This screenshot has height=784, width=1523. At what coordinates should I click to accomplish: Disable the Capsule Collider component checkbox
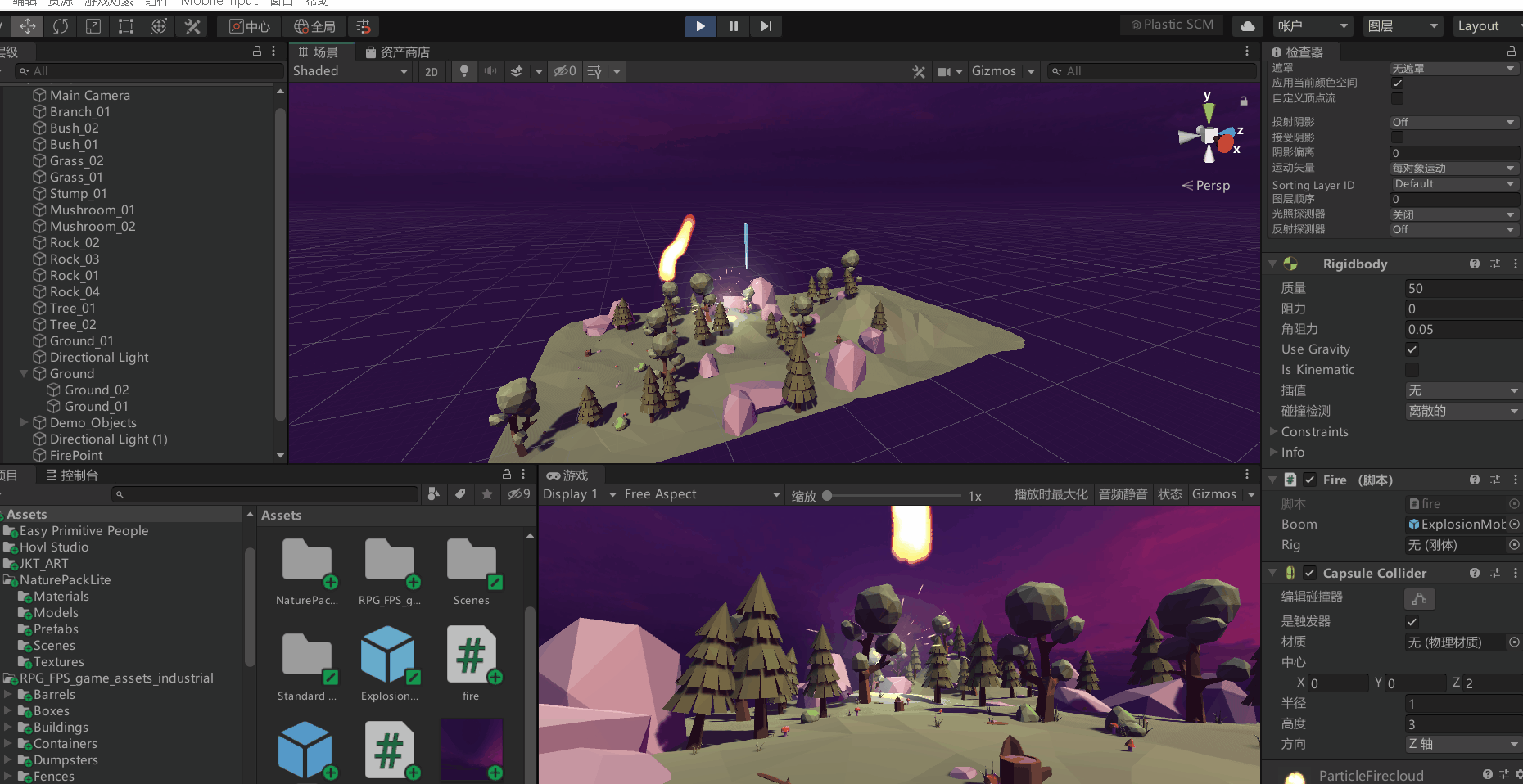[1310, 573]
